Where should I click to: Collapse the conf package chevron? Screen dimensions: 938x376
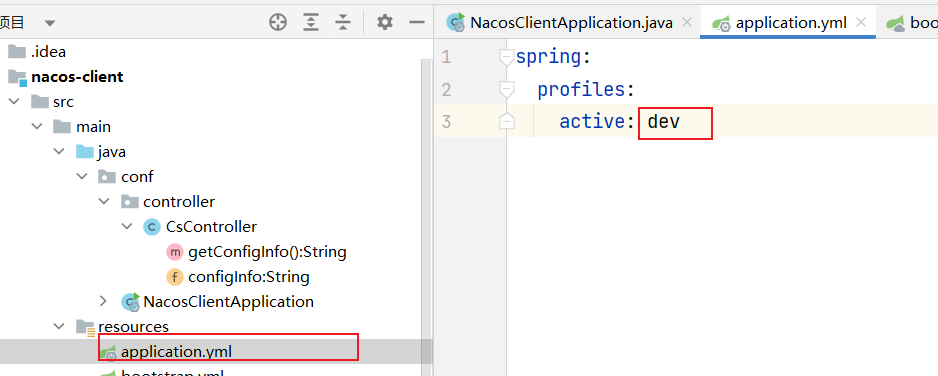coord(81,177)
